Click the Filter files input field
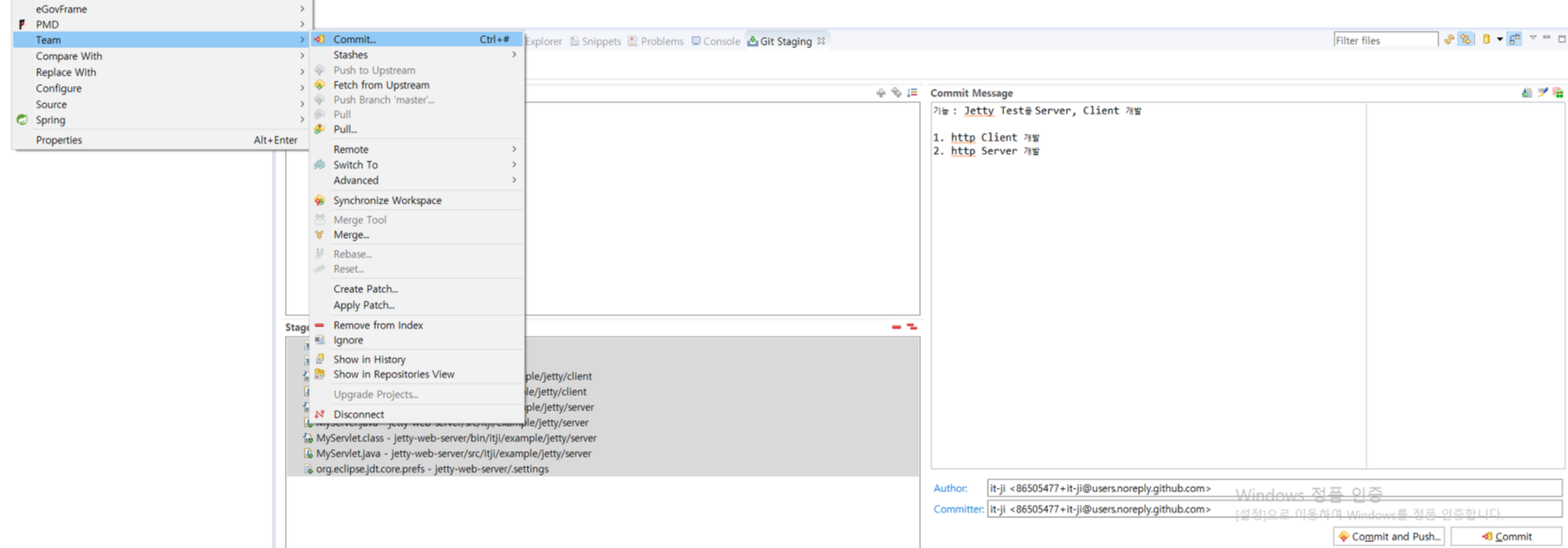1568x548 pixels. point(1385,40)
